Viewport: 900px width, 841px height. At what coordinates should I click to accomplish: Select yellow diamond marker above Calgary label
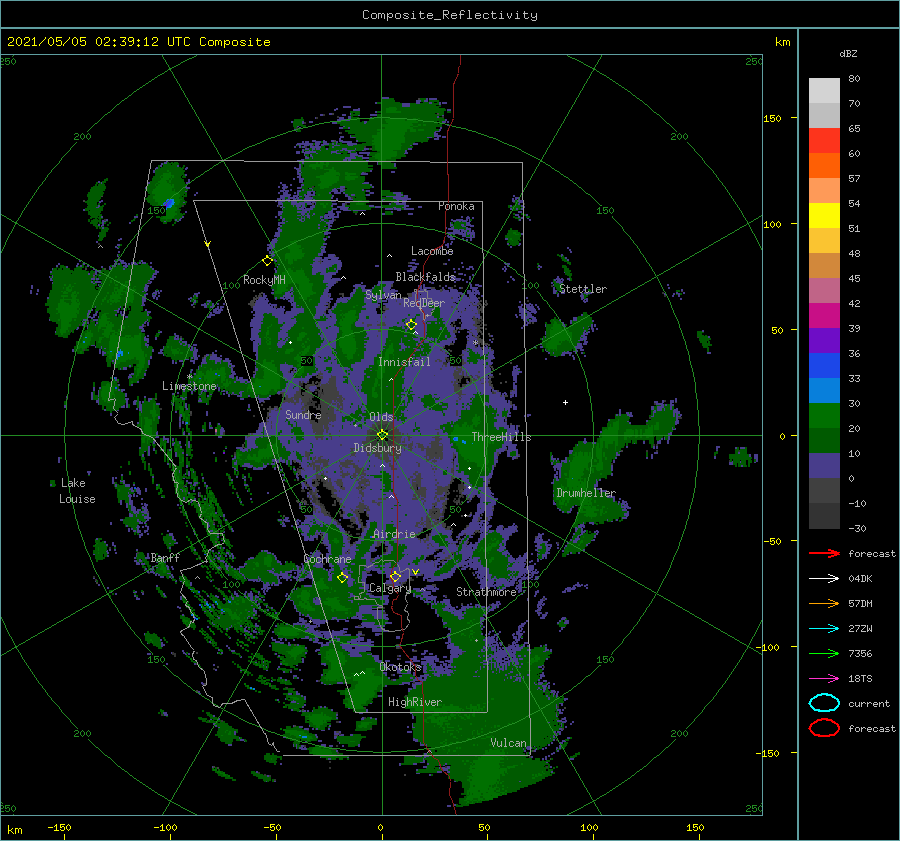pos(395,576)
